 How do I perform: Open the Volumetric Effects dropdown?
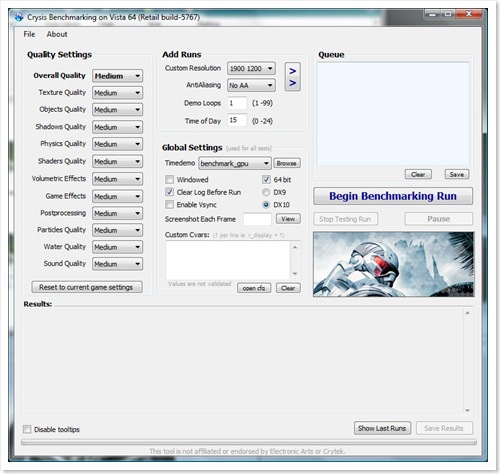117,179
